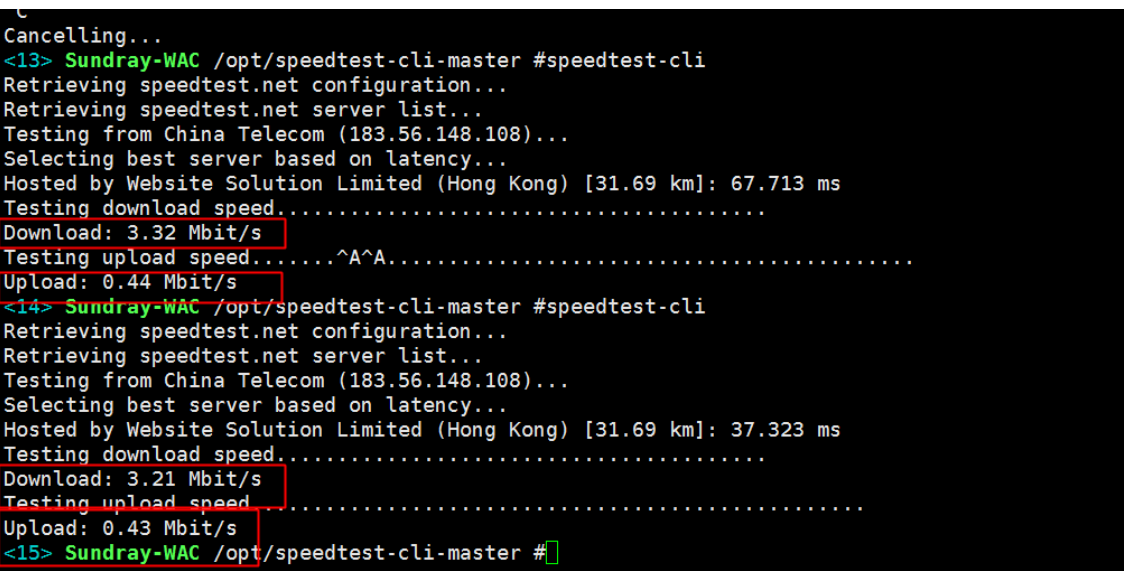Place cursor in the green terminal input box
Screen dimensions: 1124x571
point(552,553)
